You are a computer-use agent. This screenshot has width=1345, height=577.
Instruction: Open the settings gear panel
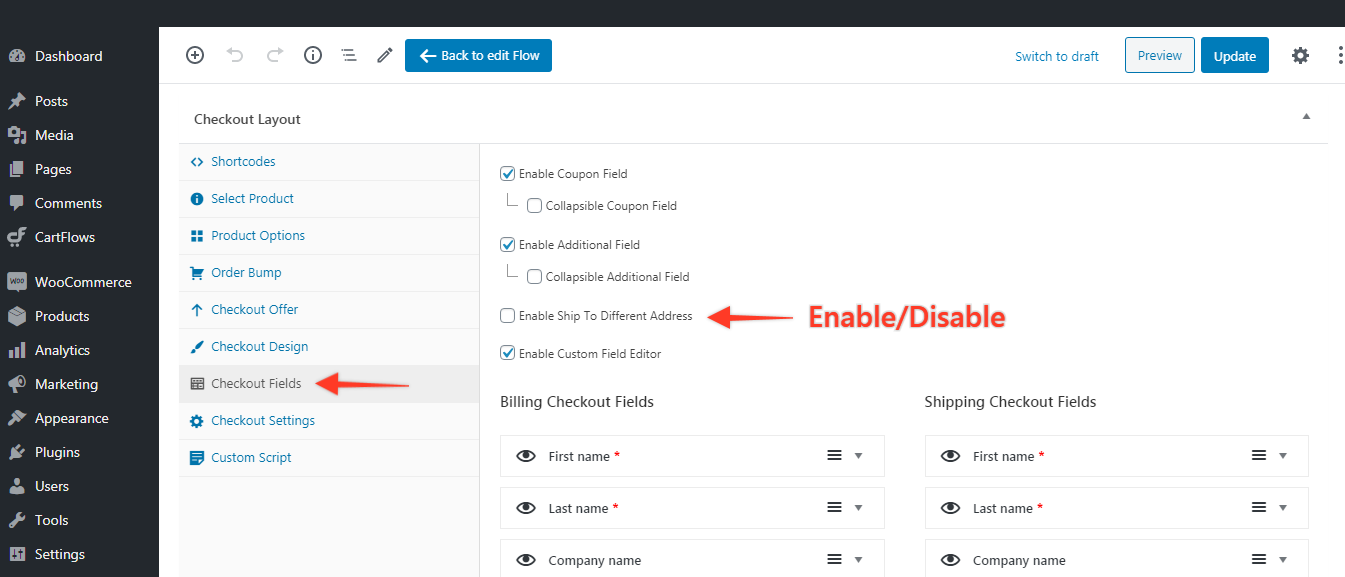pyautogui.click(x=1300, y=55)
